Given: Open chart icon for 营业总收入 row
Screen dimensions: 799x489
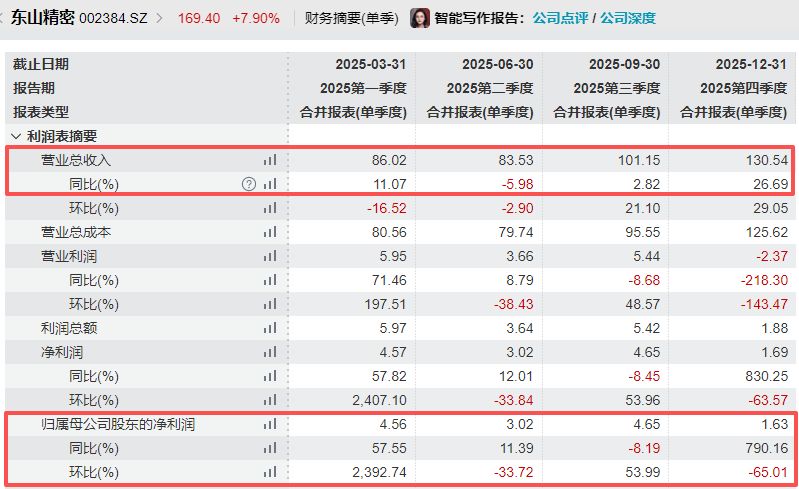Looking at the screenshot, I should coord(270,160).
